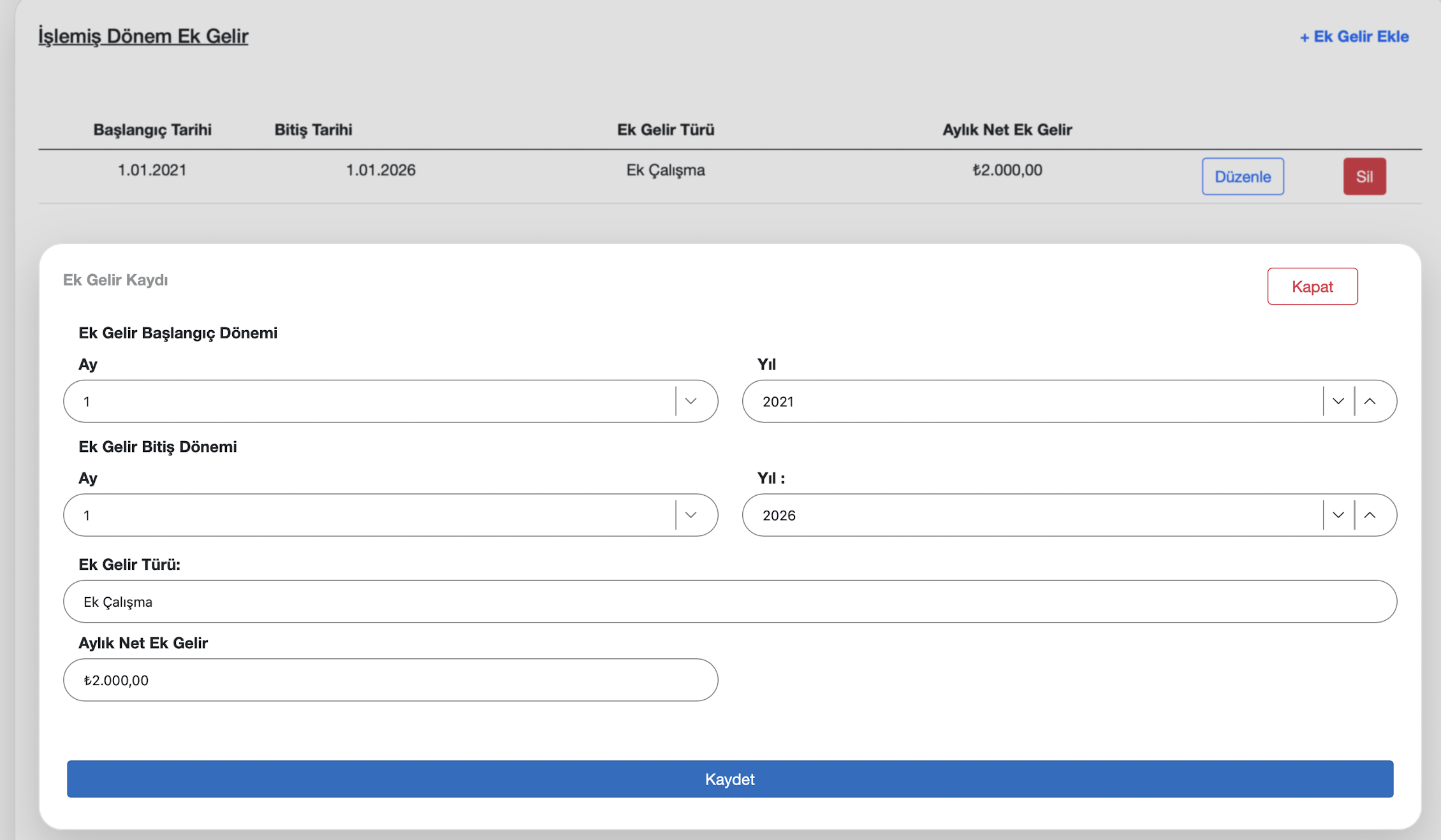Close the form with Kapat
The width and height of the screenshot is (1441, 840).
click(1312, 286)
